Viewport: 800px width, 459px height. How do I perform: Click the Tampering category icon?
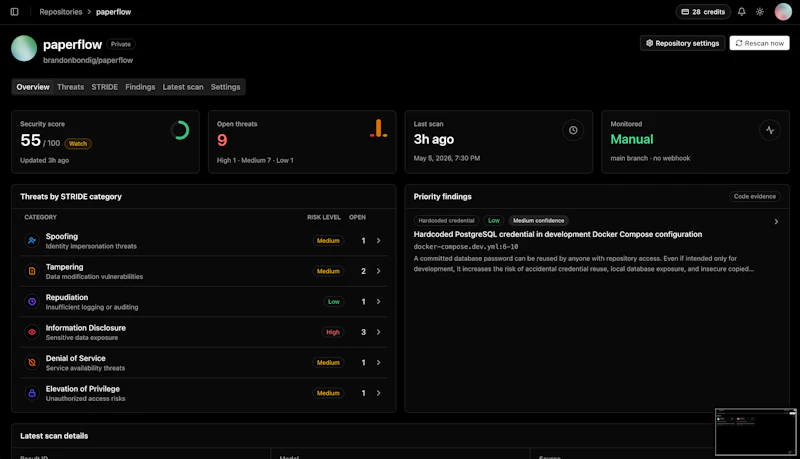tap(32, 271)
